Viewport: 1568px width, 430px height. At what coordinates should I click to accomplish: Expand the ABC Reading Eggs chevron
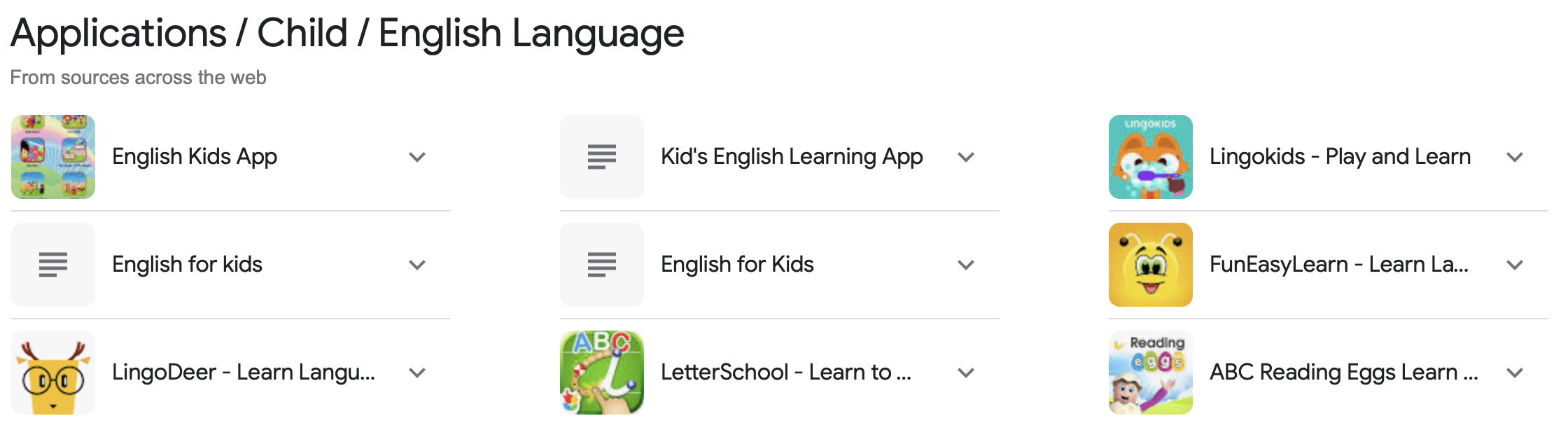click(x=1515, y=373)
